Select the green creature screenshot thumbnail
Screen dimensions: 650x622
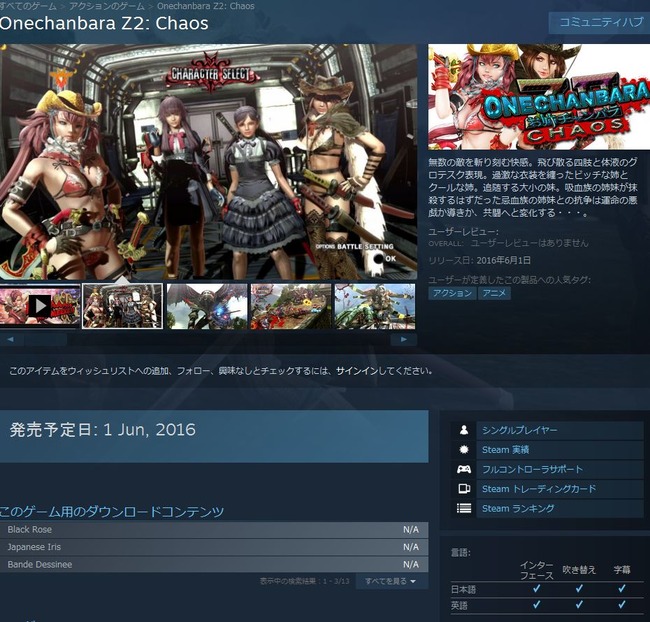point(375,306)
